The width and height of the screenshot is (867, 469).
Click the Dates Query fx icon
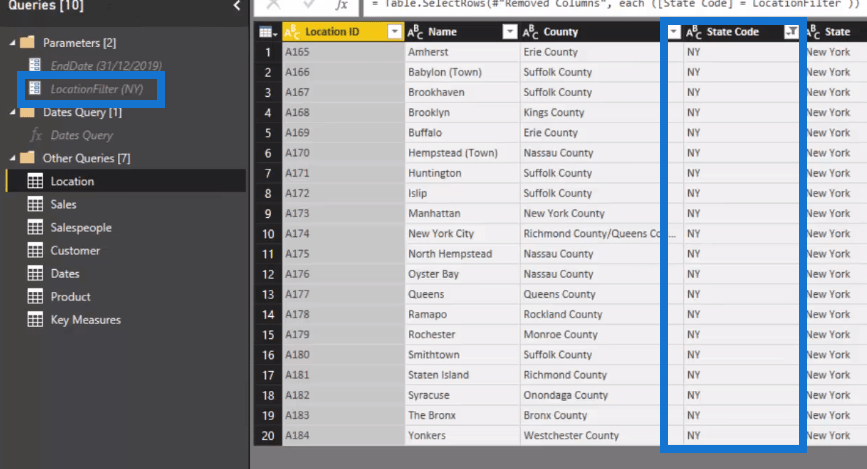pos(36,135)
